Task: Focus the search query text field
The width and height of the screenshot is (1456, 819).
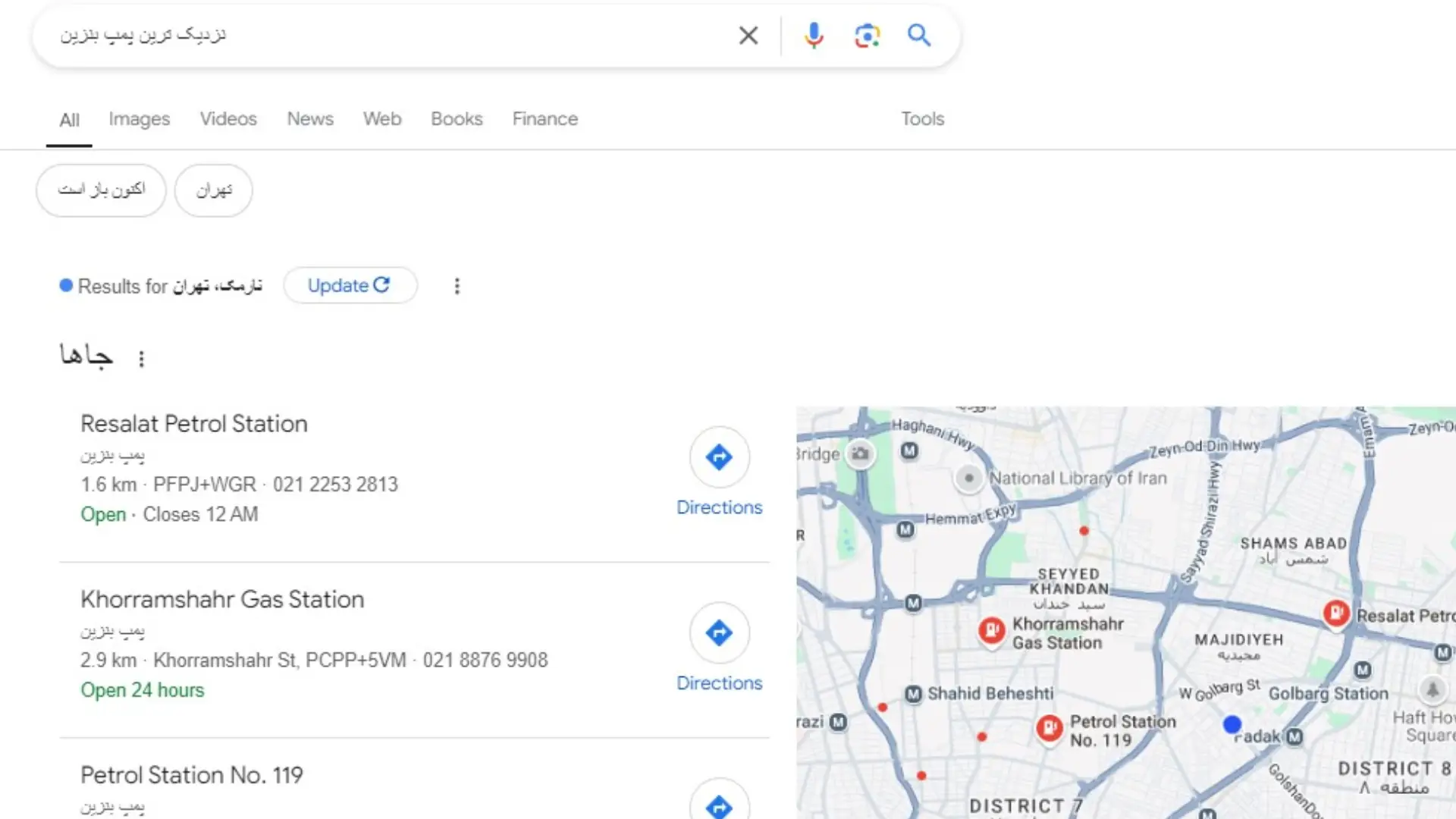Action: tap(387, 35)
